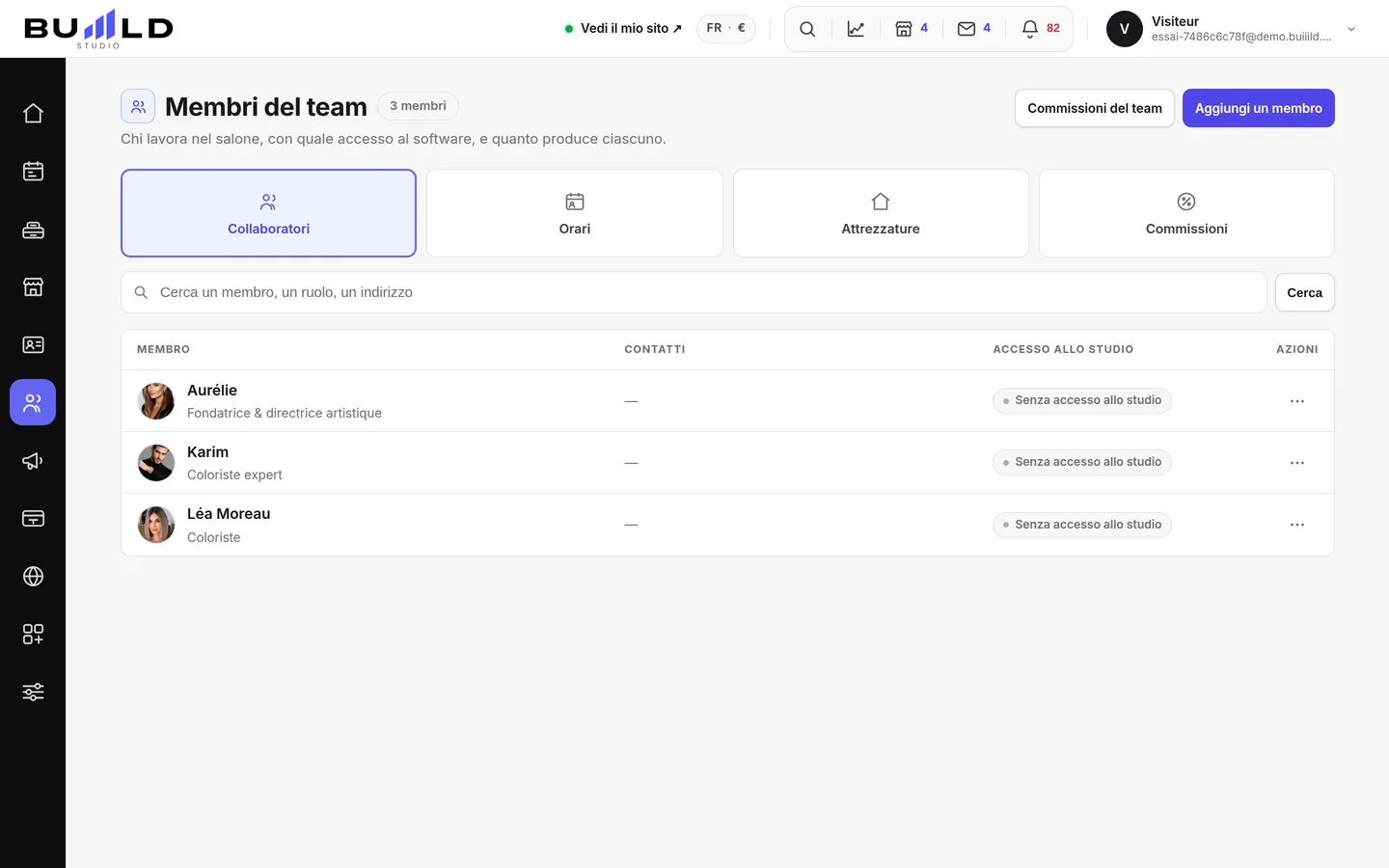1389x868 pixels.
Task: Open the megaphone marketing sidebar icon
Action: (33, 460)
